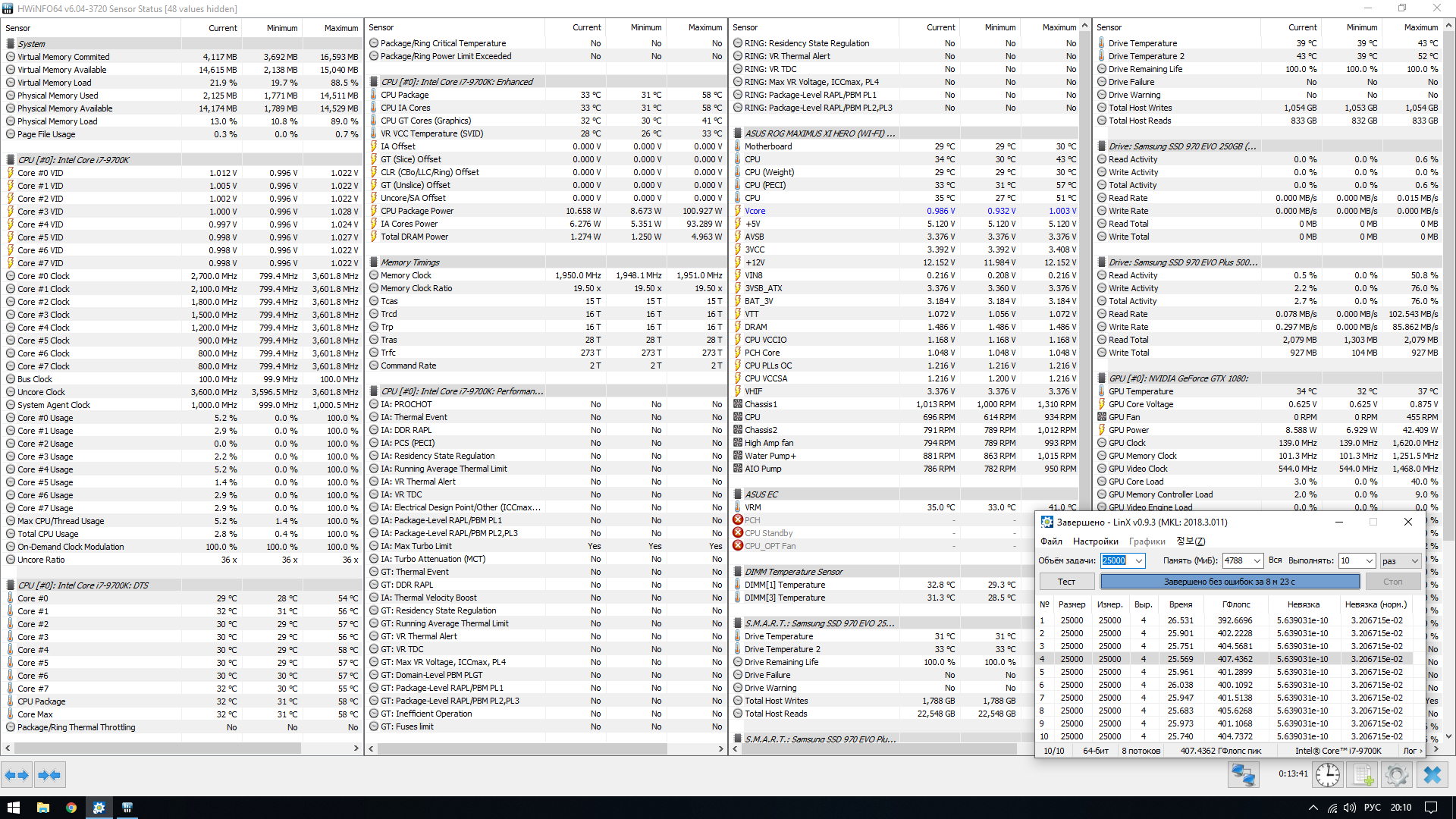Open the Файл menu in LinX
Viewport: 1456px width, 819px height.
coord(1051,541)
